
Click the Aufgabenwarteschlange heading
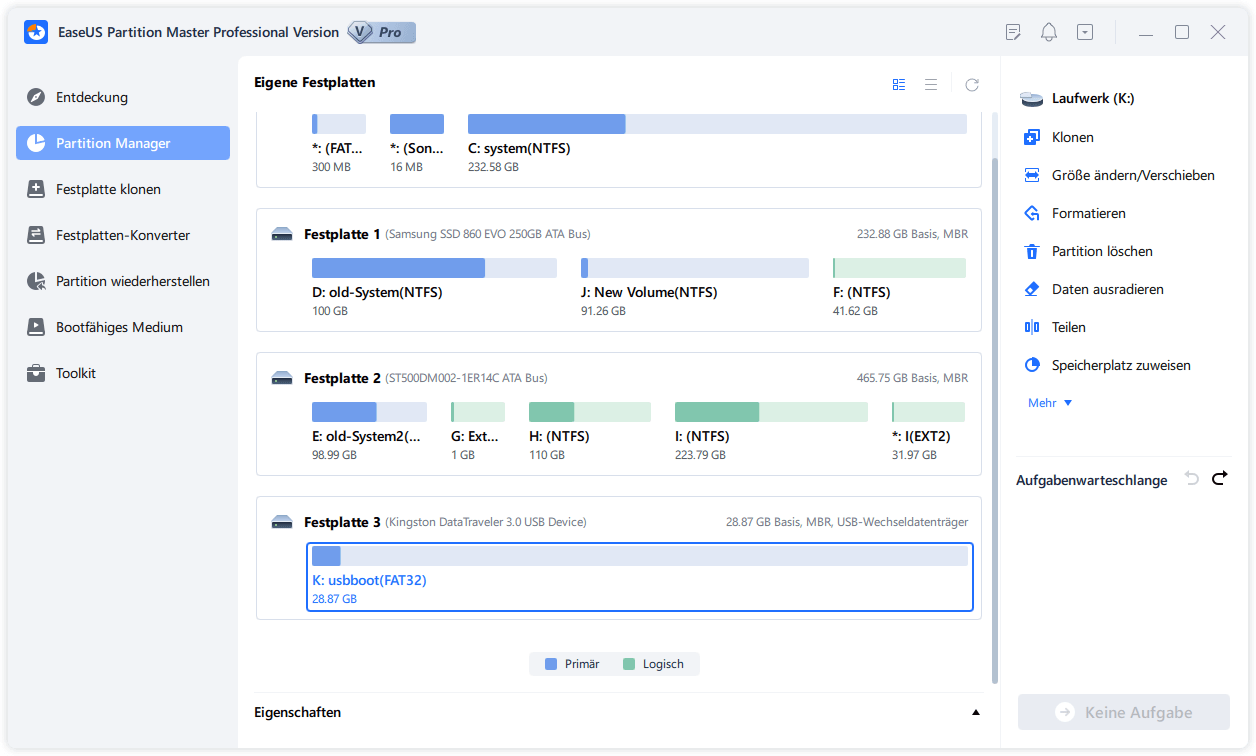click(x=1092, y=480)
